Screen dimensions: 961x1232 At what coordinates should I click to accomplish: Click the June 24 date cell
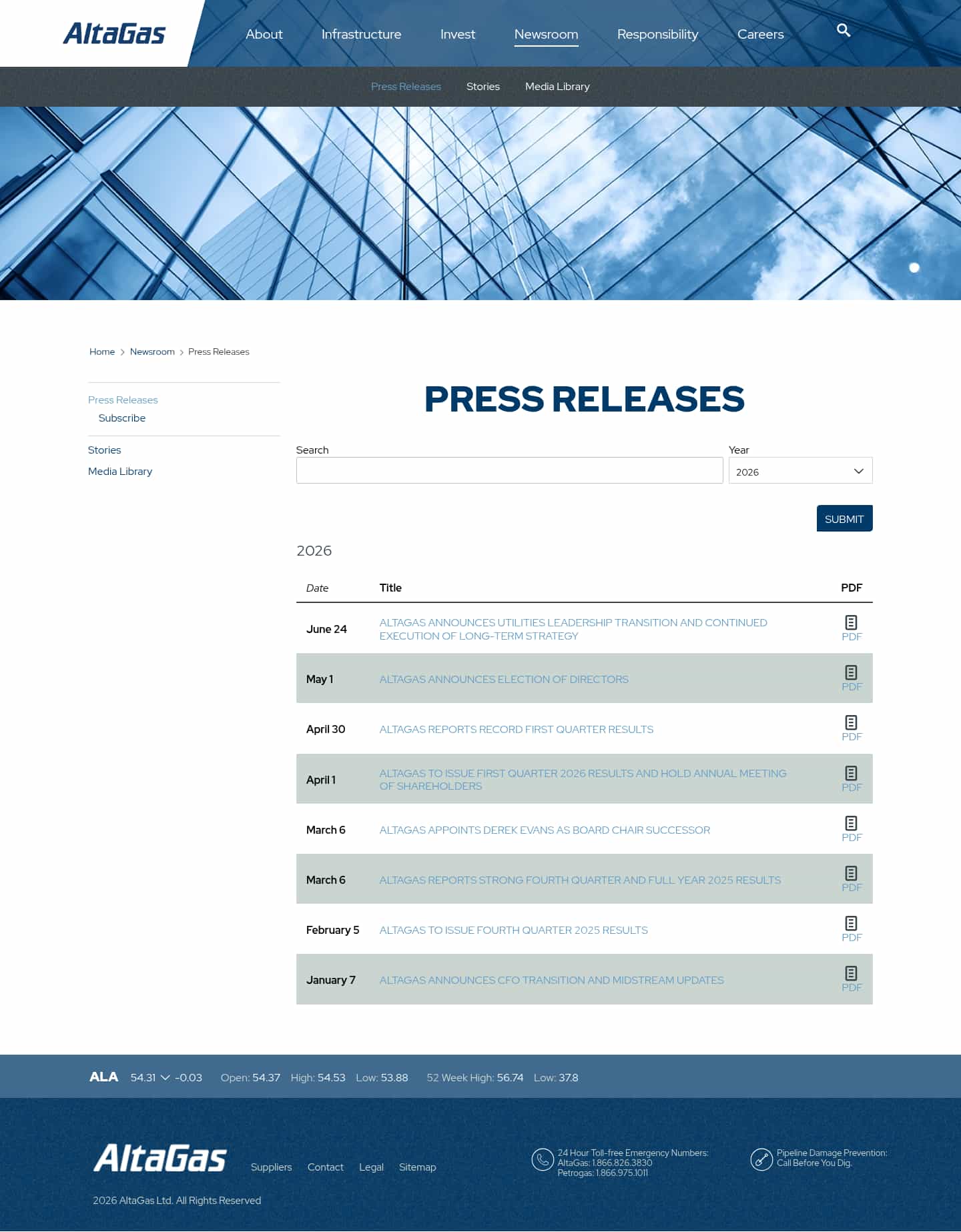pyautogui.click(x=326, y=629)
